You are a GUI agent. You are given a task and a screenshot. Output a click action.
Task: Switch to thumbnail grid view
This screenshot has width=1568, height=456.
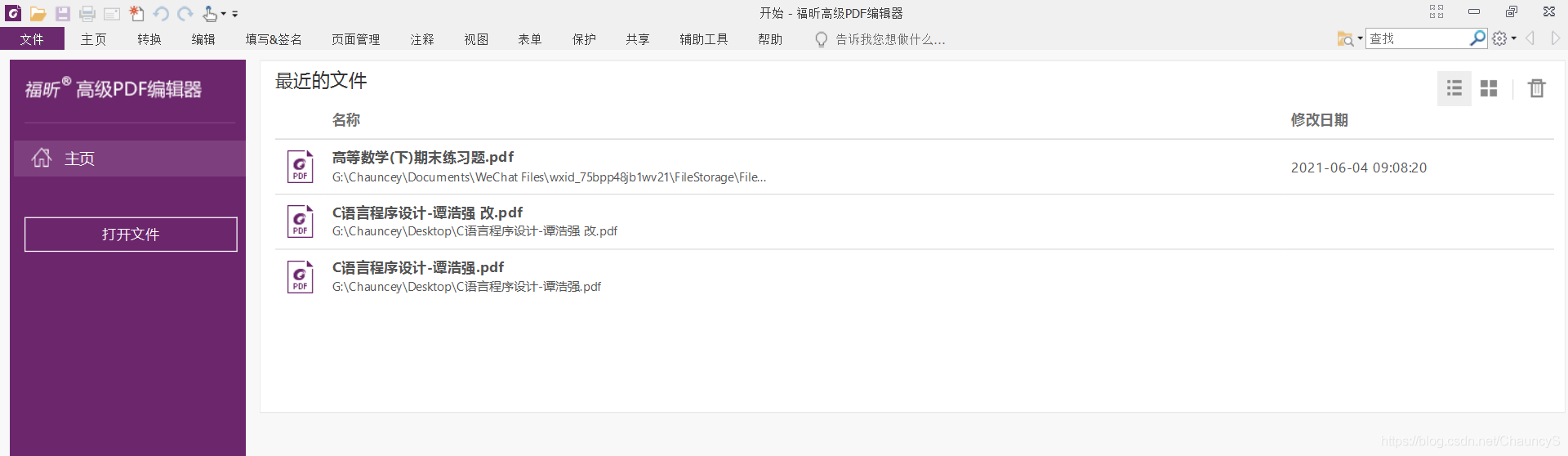[x=1489, y=88]
